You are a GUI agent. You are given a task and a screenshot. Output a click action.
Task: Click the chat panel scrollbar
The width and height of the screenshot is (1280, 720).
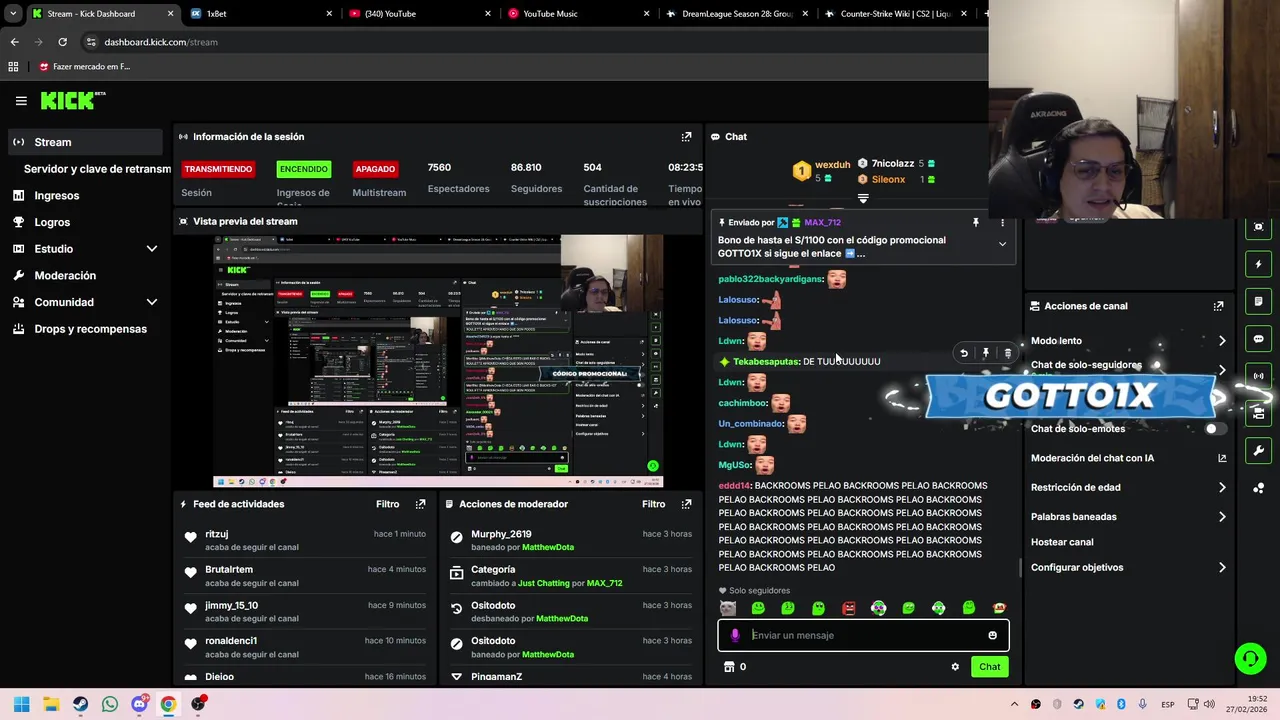click(1019, 567)
